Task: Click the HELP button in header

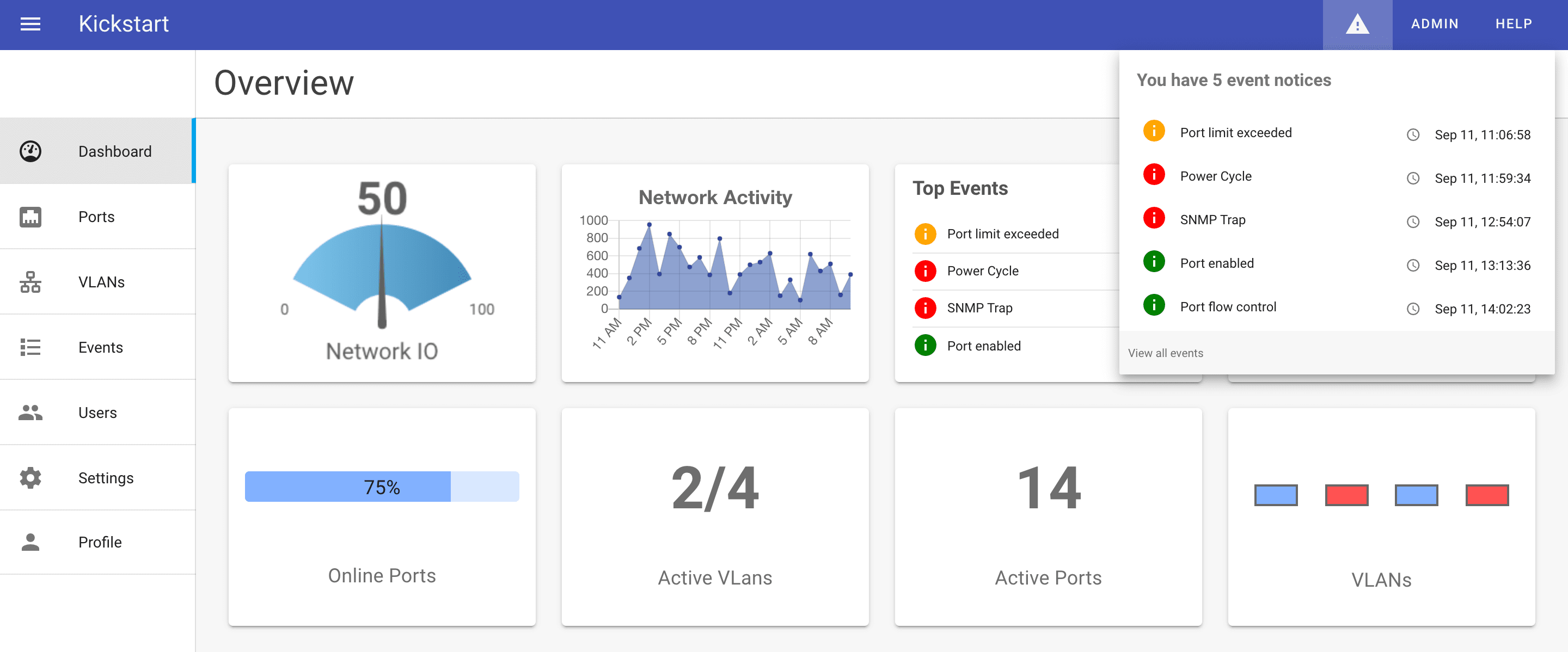Action: (x=1514, y=24)
